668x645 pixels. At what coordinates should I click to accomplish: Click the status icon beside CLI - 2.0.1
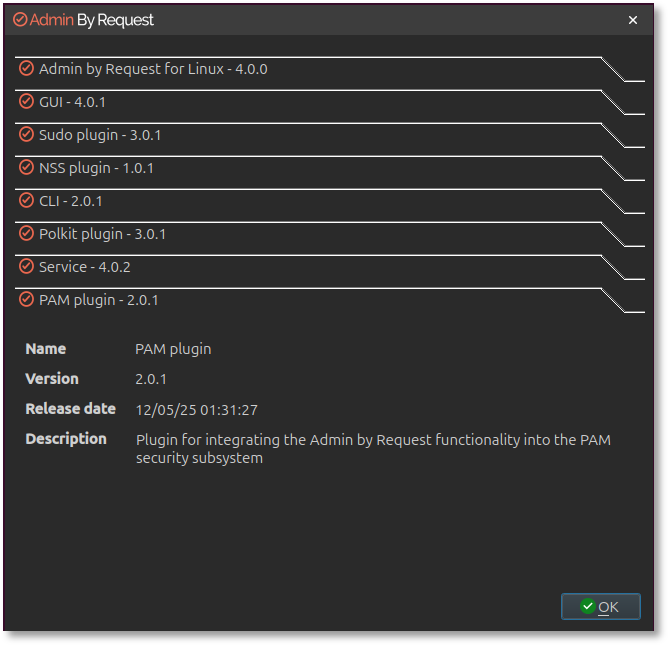(x=27, y=201)
